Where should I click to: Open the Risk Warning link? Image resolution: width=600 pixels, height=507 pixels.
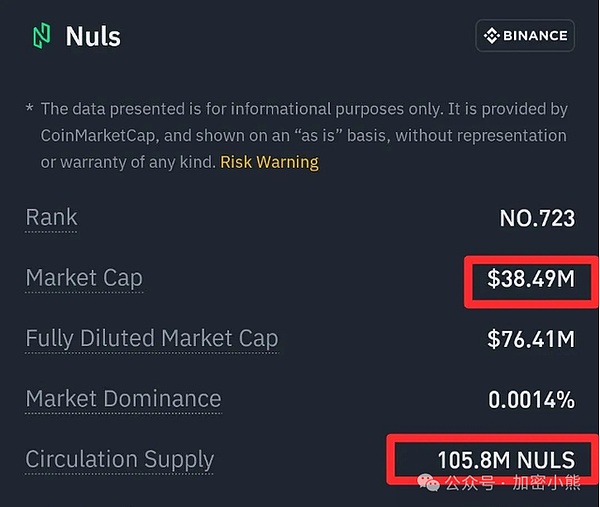tap(269, 162)
